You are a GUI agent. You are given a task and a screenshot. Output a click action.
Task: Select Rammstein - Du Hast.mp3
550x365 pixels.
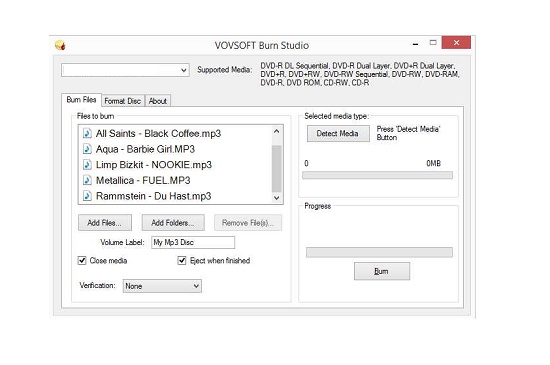point(154,196)
